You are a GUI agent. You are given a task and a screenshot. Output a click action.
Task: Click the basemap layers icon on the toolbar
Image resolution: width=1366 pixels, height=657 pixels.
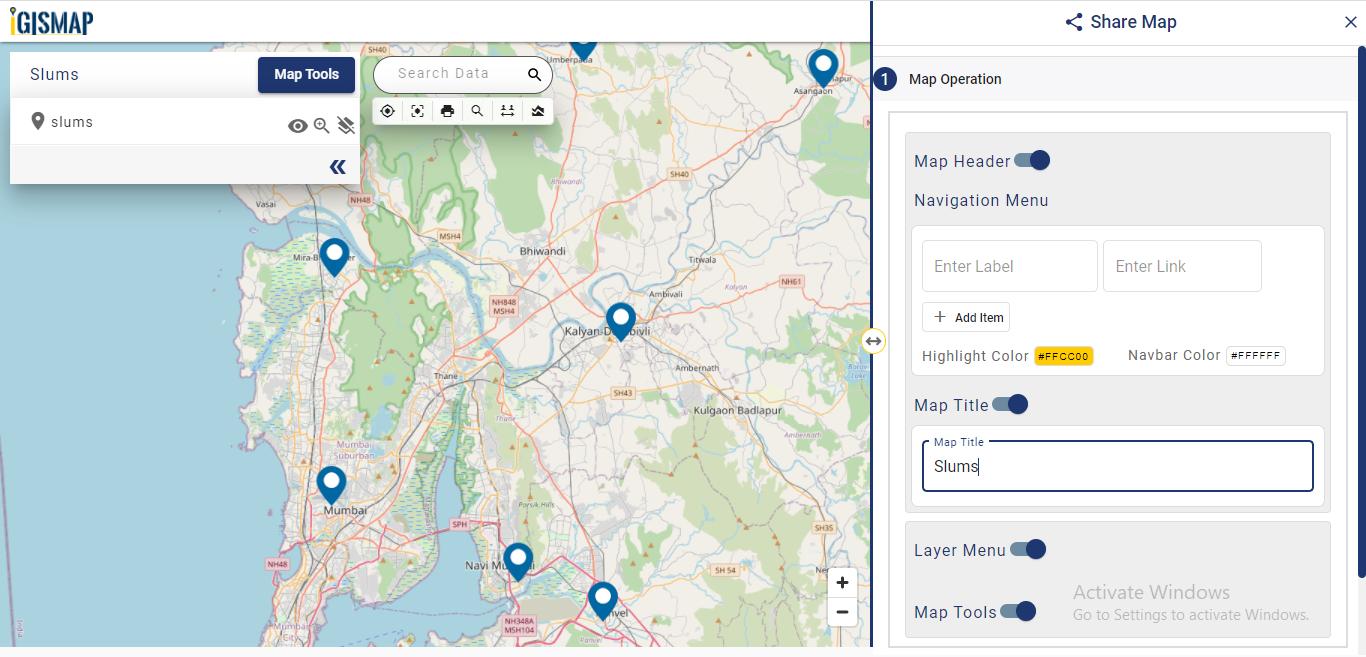click(x=537, y=111)
